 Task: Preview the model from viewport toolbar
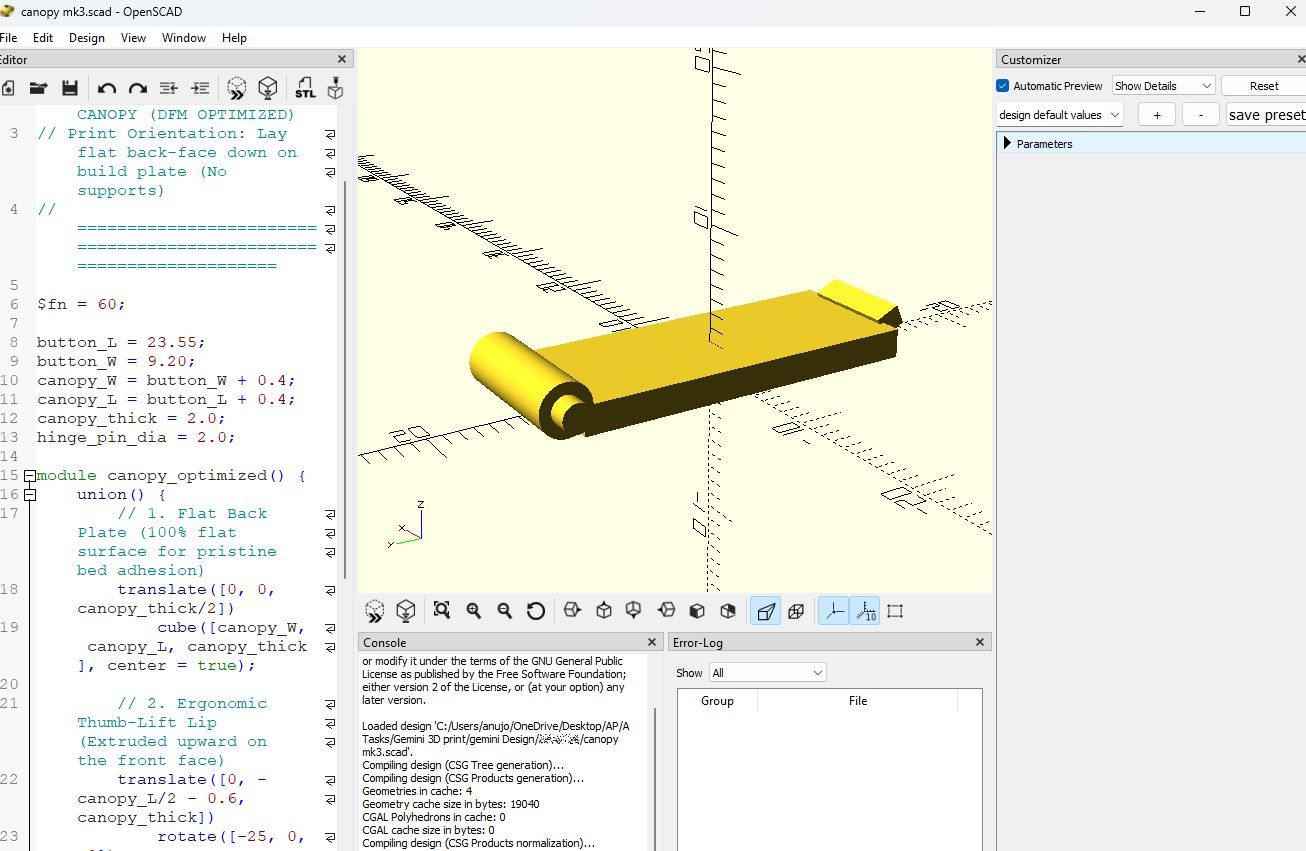click(x=375, y=611)
